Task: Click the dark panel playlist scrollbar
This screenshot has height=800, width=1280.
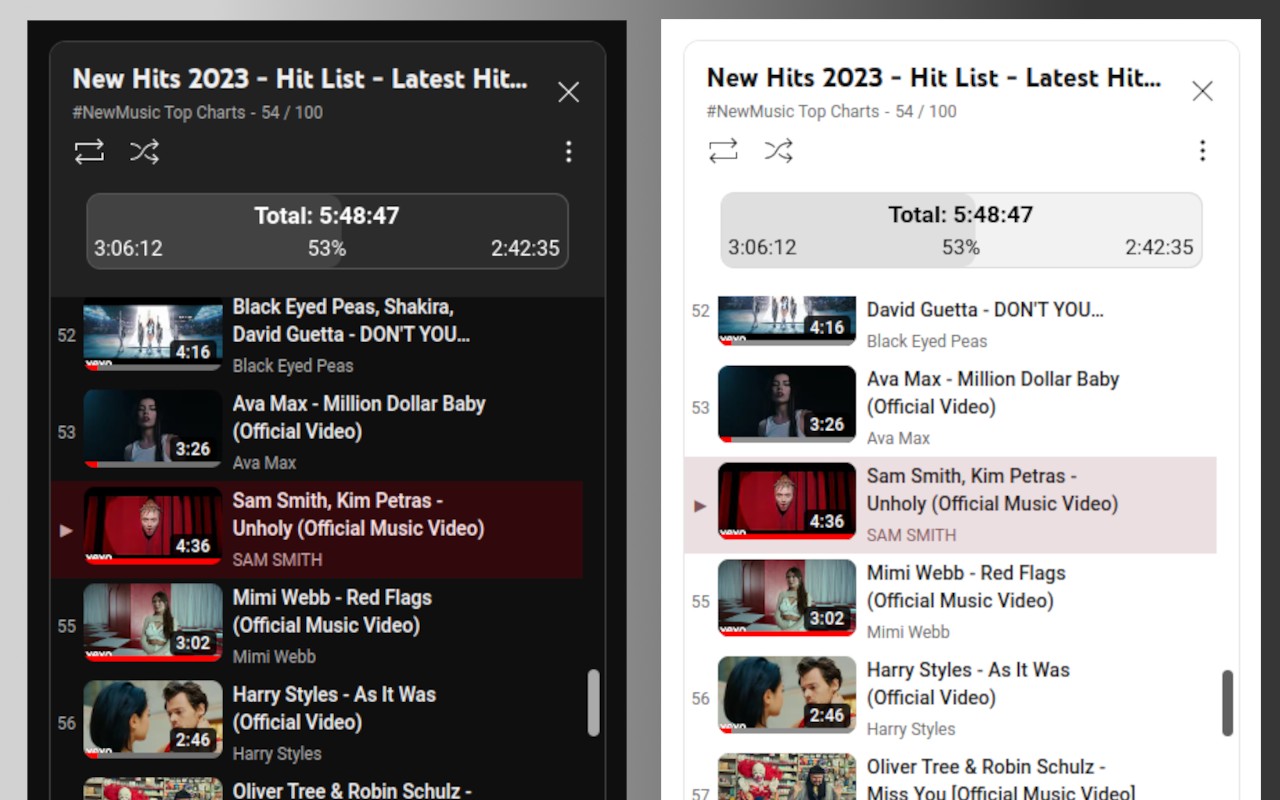Action: [x=593, y=702]
